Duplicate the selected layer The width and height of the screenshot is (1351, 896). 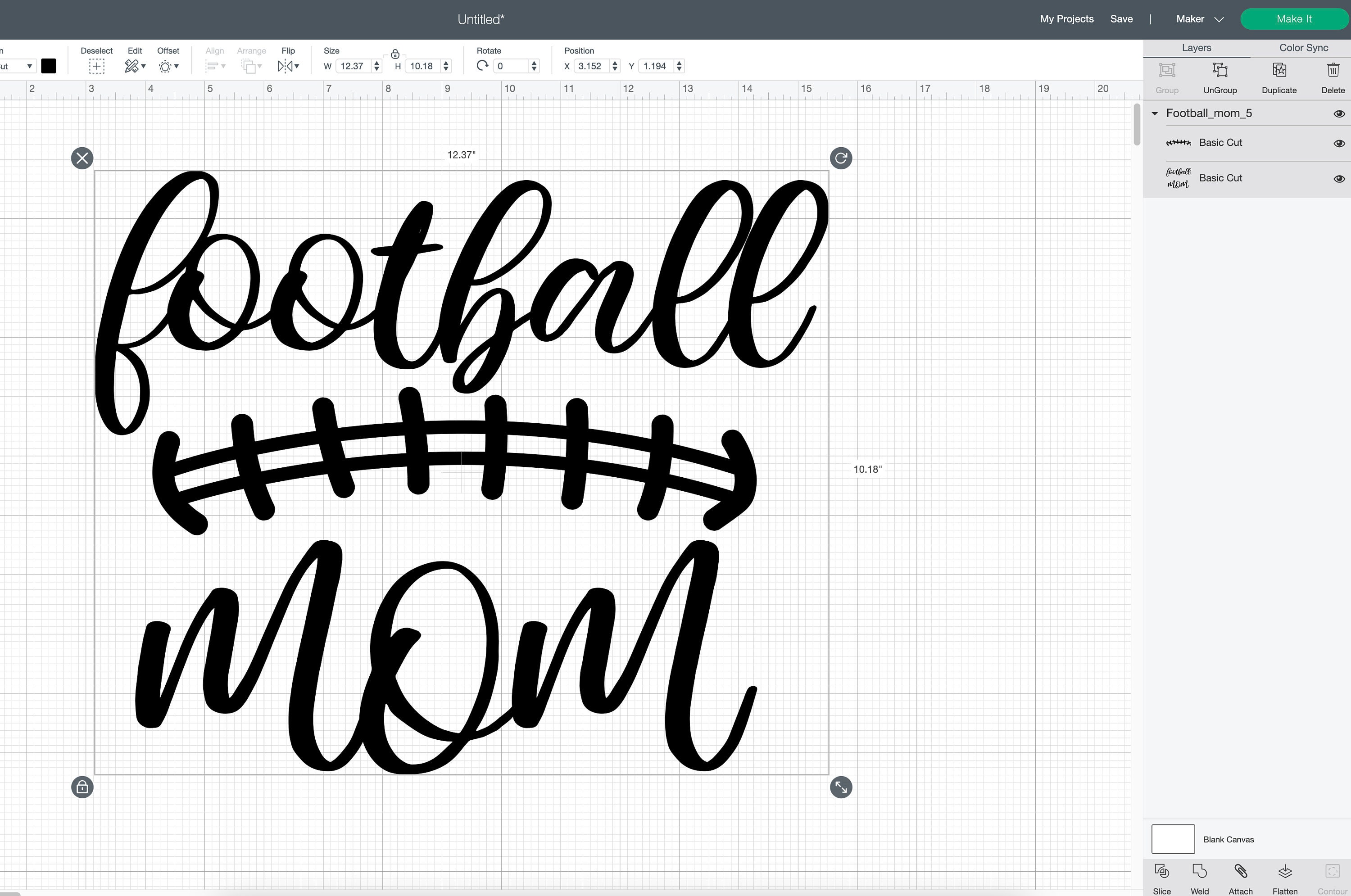coord(1279,77)
